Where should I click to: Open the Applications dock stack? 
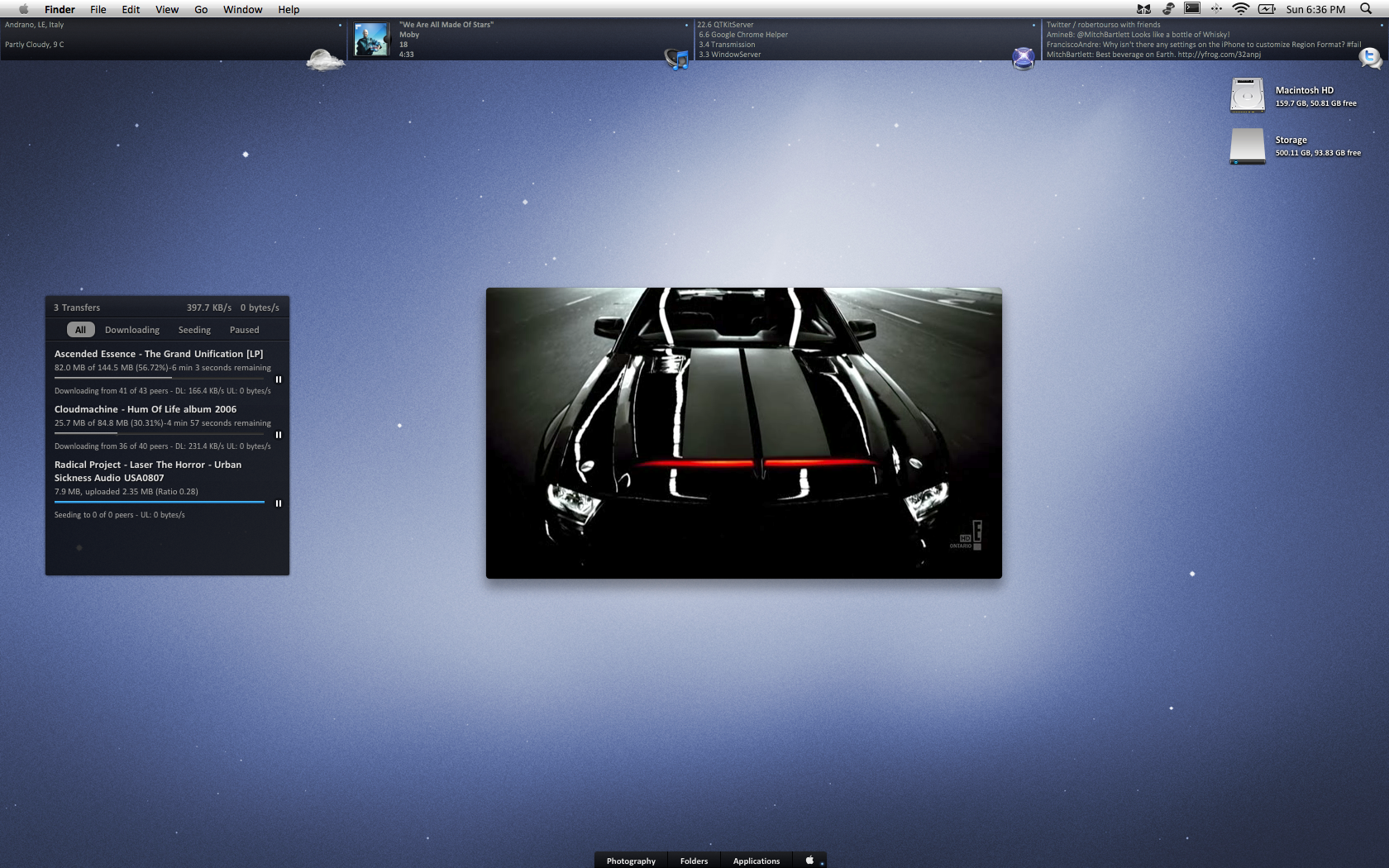pos(756,861)
